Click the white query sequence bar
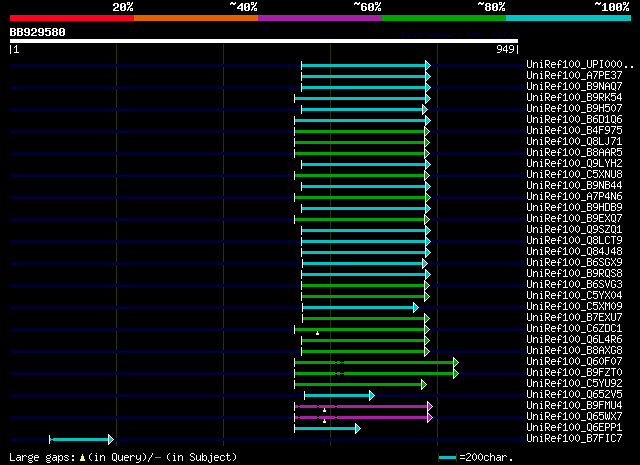This screenshot has height=465, width=640. (264, 41)
